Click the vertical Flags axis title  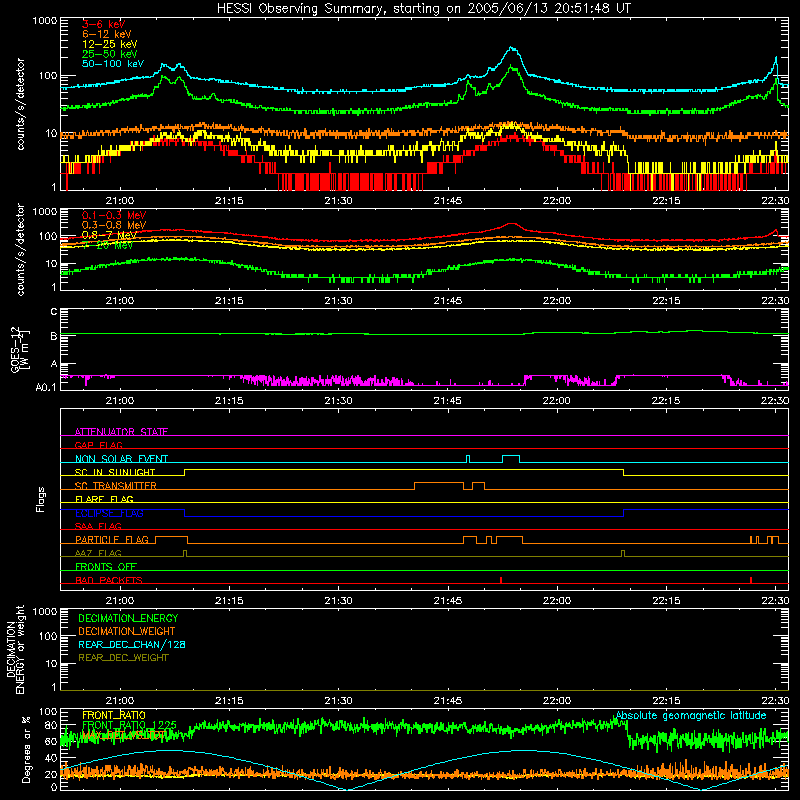click(41, 499)
